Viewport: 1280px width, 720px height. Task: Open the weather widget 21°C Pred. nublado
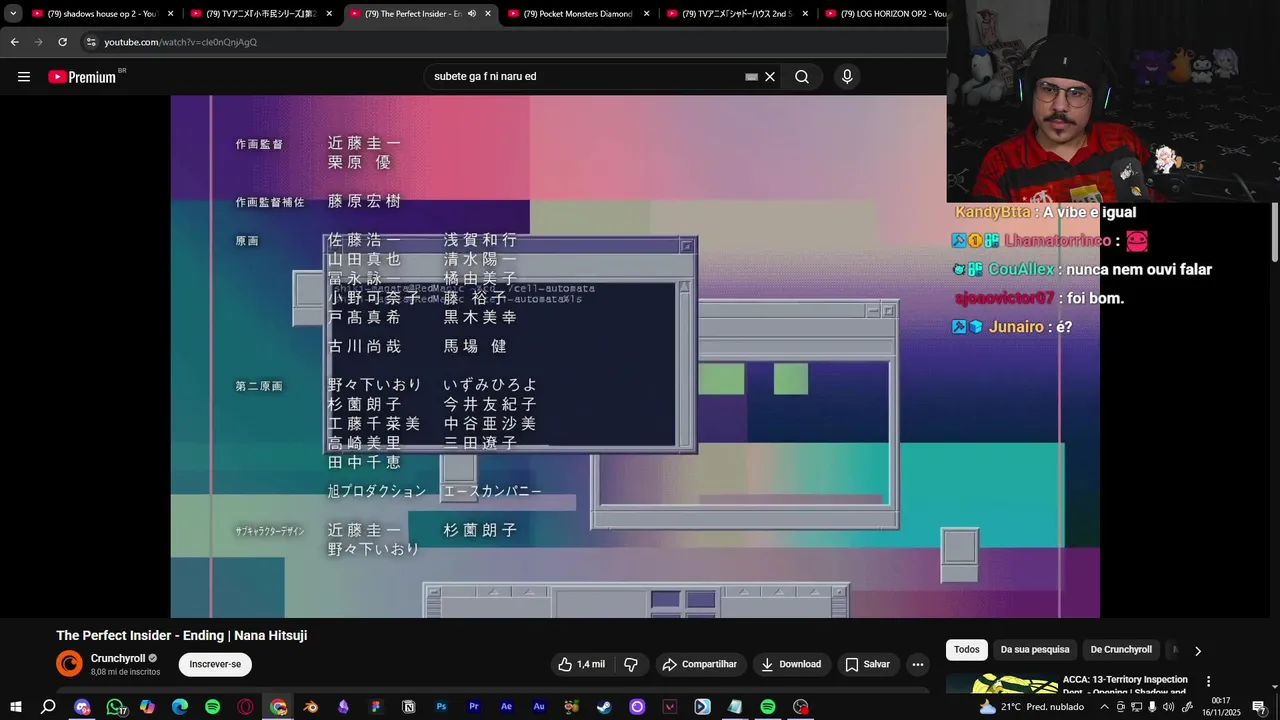(x=1032, y=707)
